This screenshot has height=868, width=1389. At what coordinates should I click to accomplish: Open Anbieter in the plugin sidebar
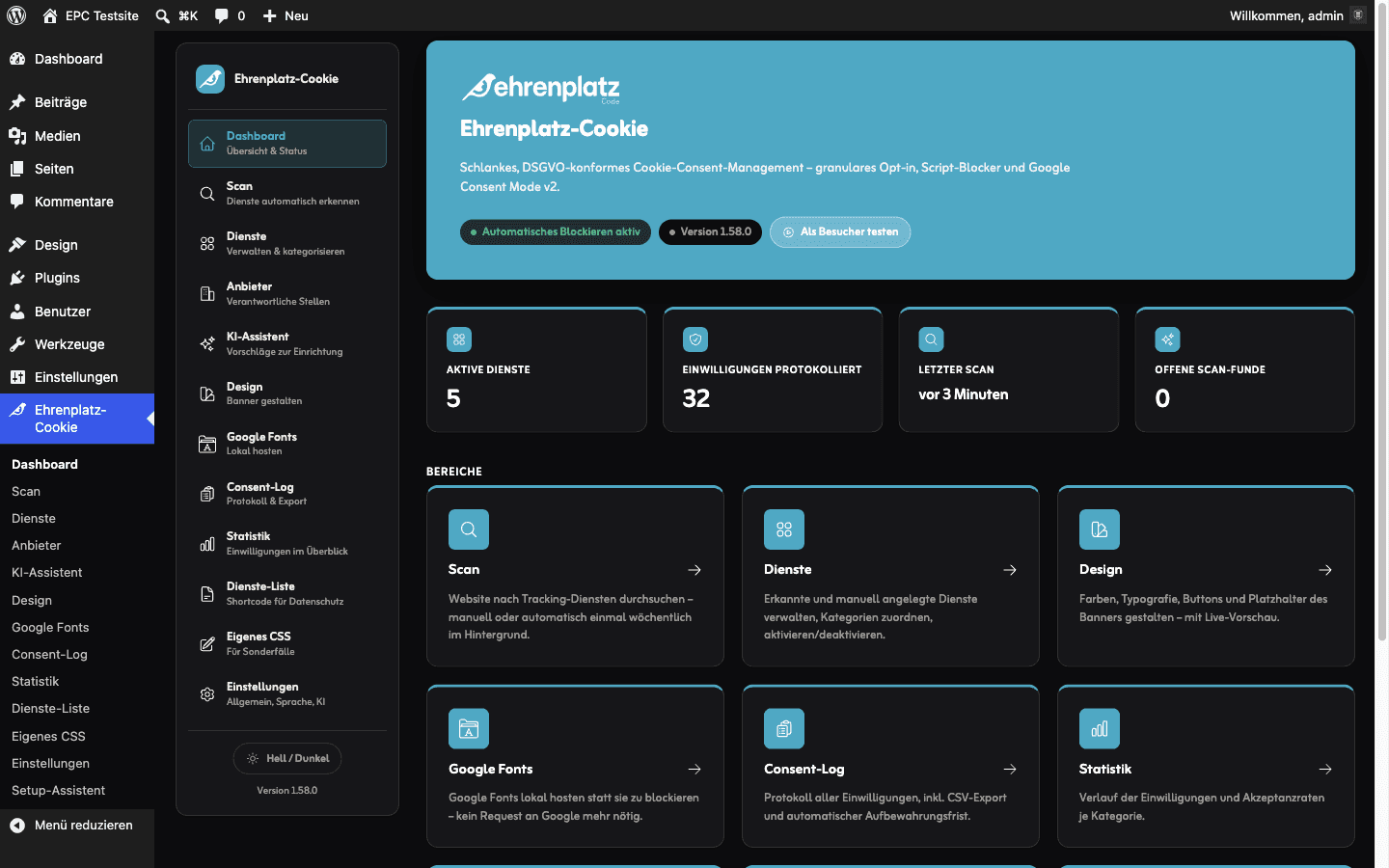point(287,294)
